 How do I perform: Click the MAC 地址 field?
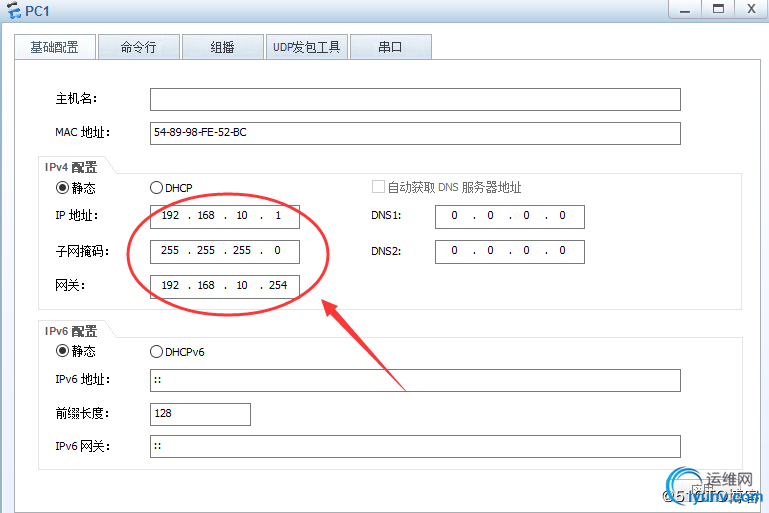(x=415, y=133)
